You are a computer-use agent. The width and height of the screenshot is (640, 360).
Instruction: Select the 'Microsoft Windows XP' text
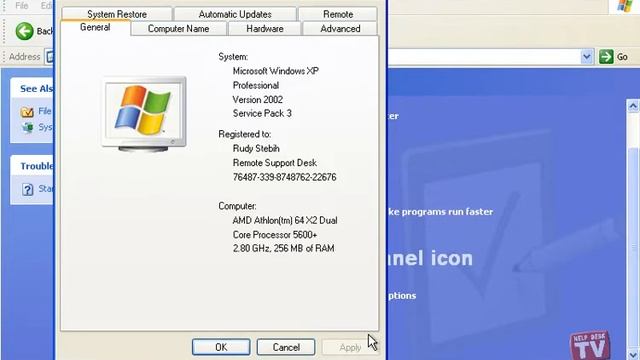[276, 71]
